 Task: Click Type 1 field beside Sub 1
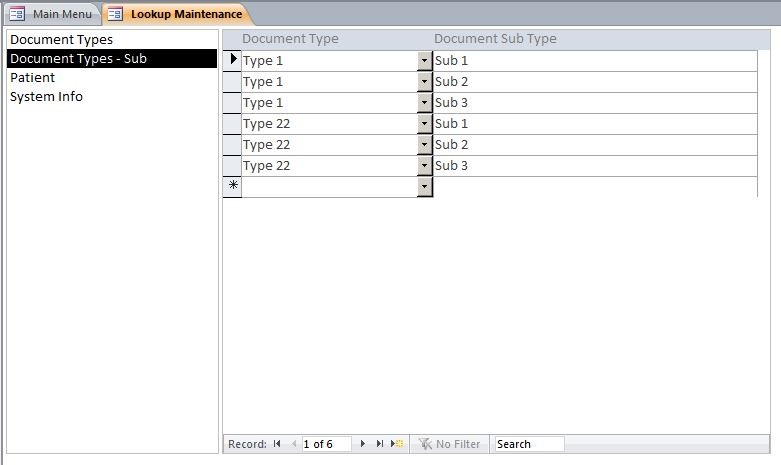pos(330,61)
